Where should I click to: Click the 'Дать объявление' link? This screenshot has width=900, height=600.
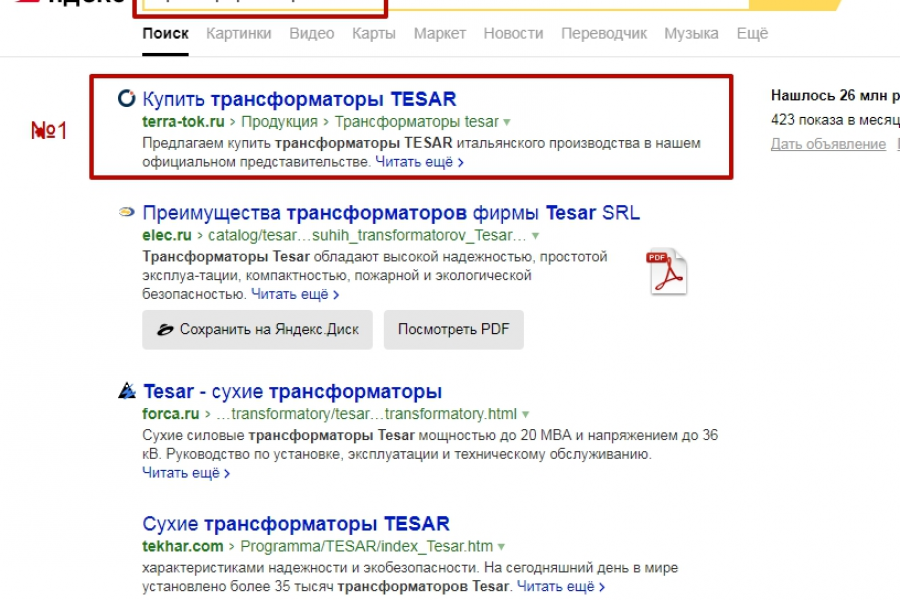point(828,144)
